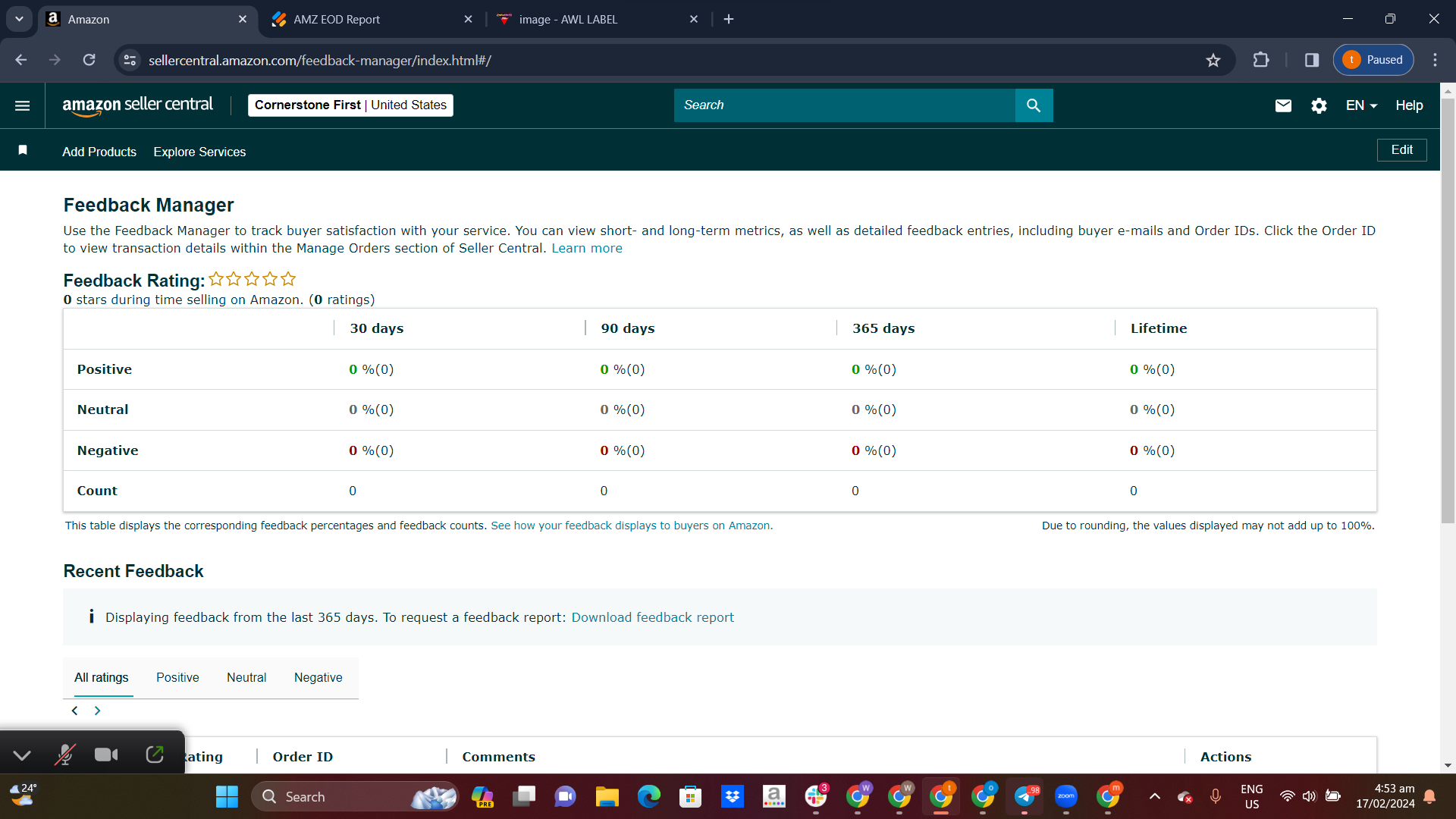
Task: Open Add Products in the favorites bar
Action: click(x=99, y=152)
